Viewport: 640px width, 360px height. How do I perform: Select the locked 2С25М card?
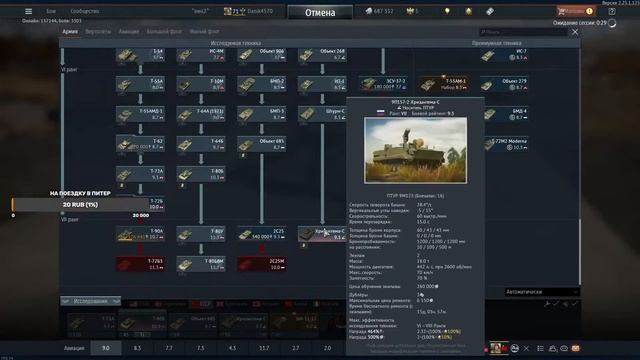pyautogui.click(x=262, y=264)
